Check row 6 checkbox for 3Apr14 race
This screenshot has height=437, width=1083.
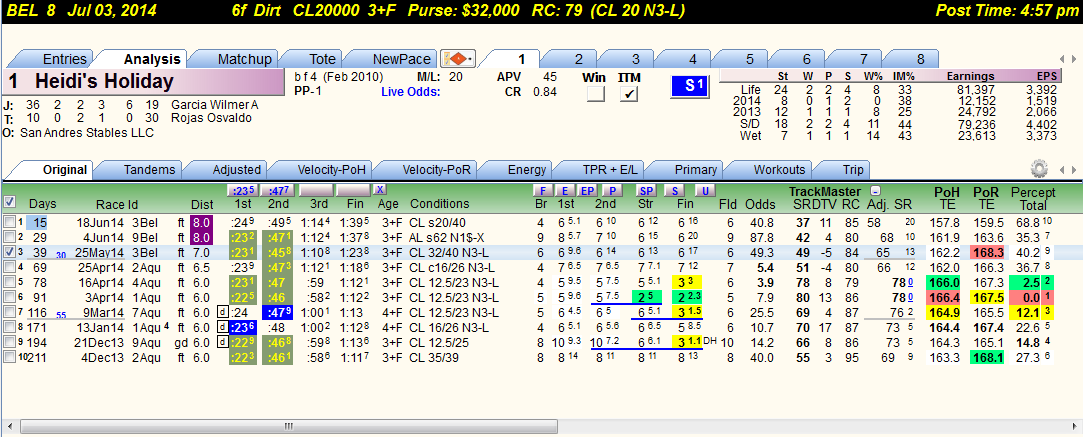click(9, 297)
